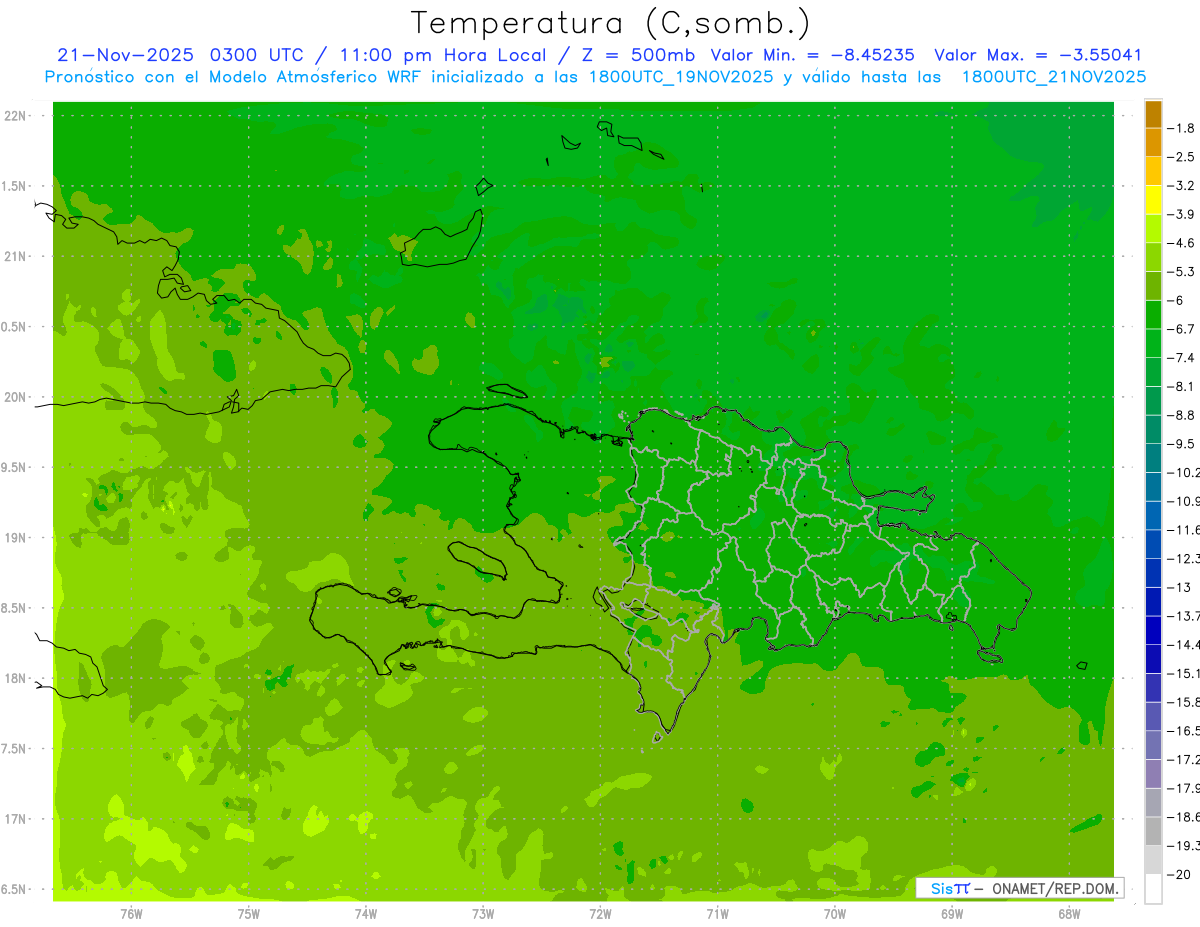Click the "68W" longitude axis label

pyautogui.click(x=1069, y=913)
